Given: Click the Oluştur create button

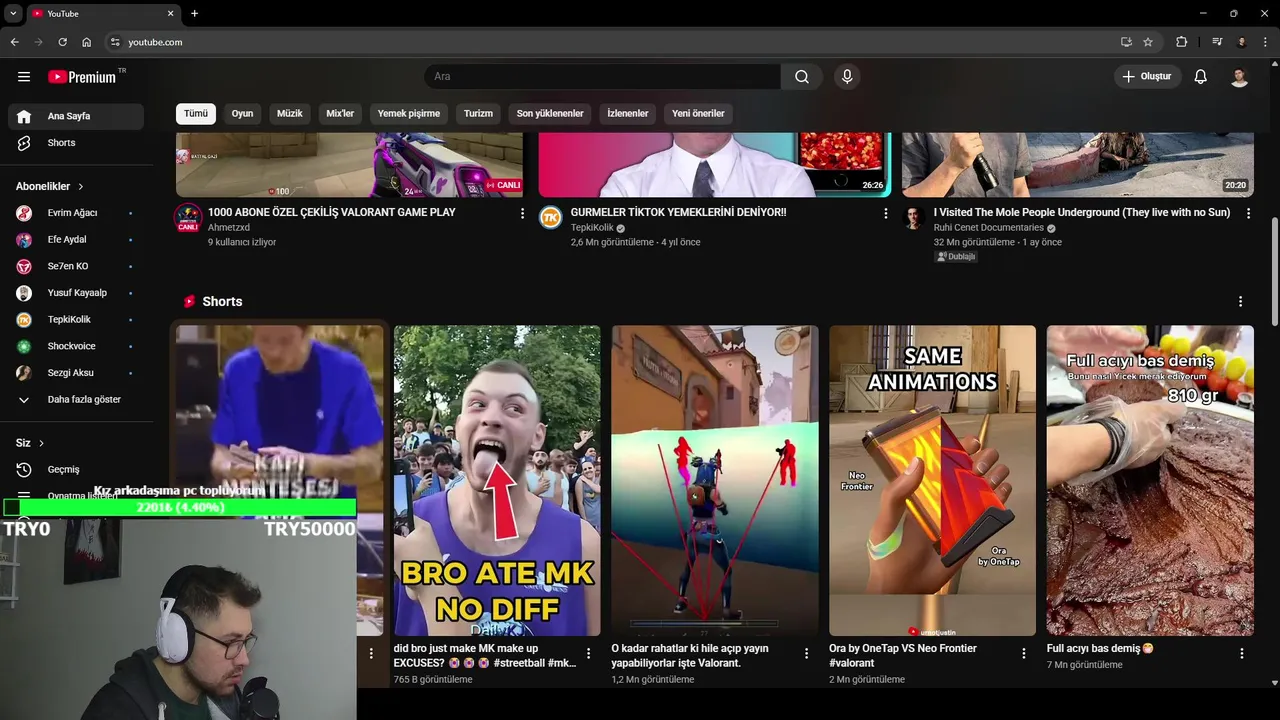Looking at the screenshot, I should tap(1147, 77).
